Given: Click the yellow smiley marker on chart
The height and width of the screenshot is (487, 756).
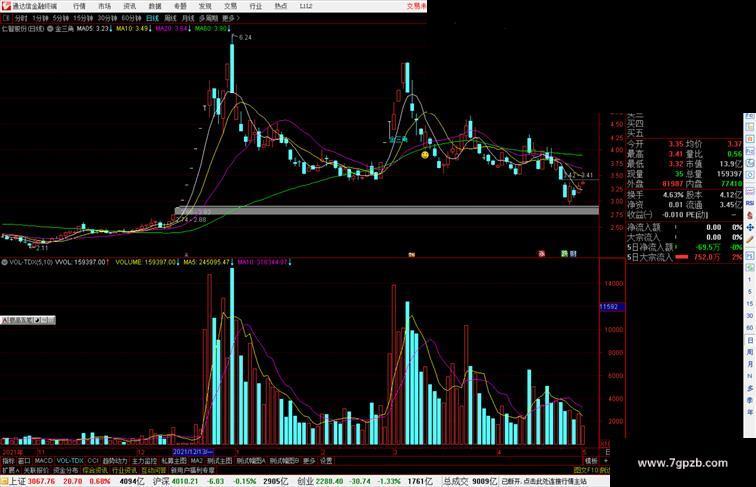Looking at the screenshot, I should (425, 155).
